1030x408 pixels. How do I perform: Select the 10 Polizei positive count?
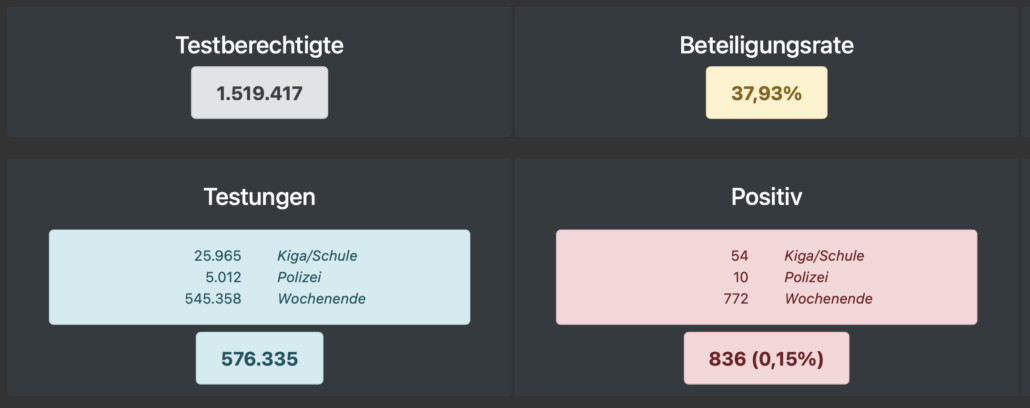coord(740,277)
